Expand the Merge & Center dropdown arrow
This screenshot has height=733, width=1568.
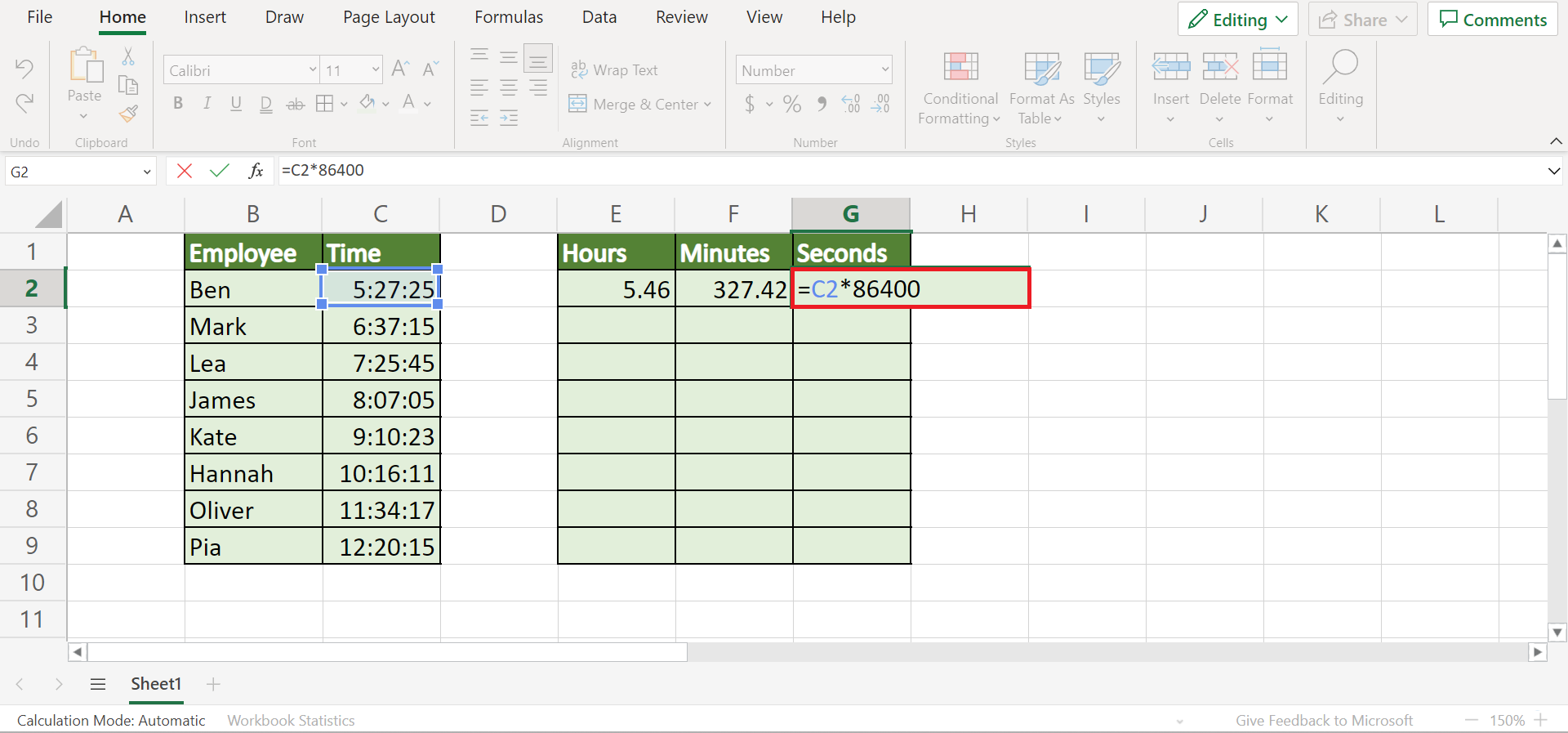pos(707,105)
